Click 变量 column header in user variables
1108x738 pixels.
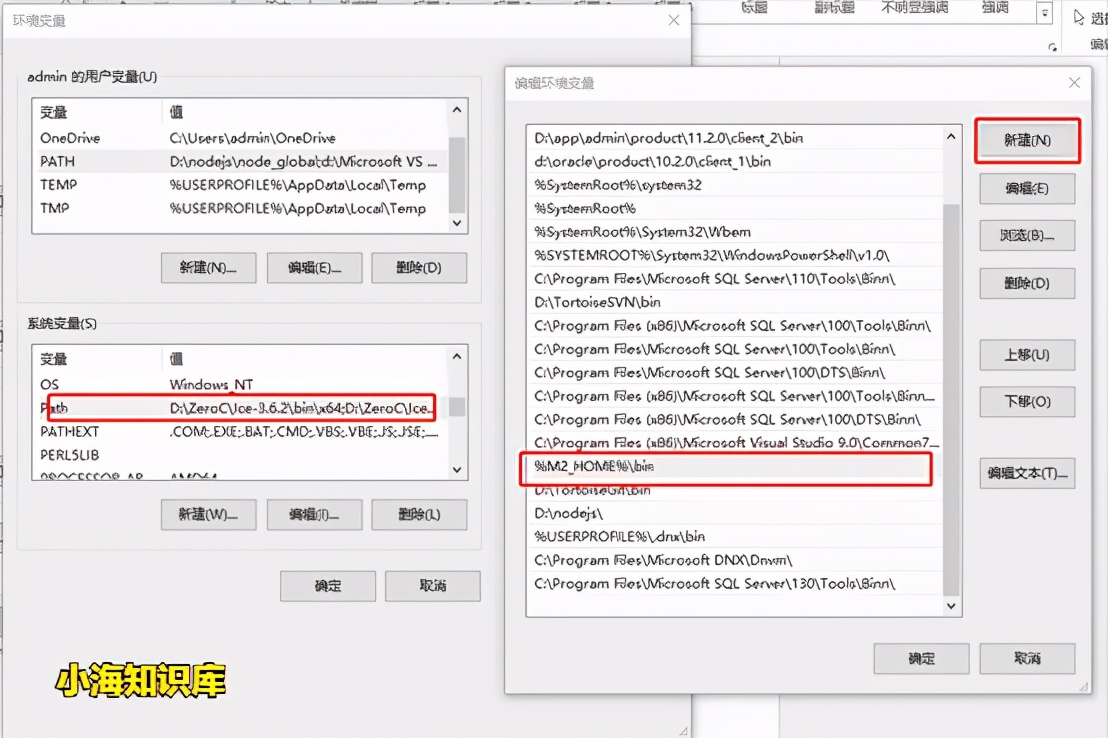(x=98, y=112)
